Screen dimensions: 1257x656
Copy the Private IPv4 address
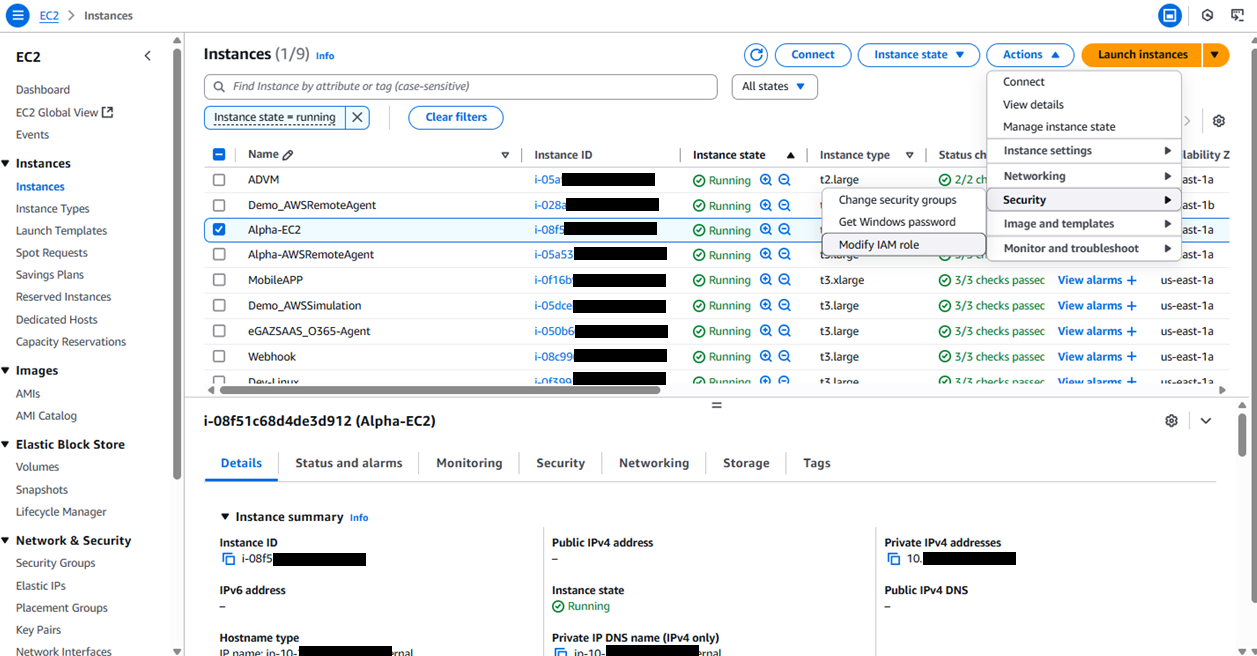[893, 559]
